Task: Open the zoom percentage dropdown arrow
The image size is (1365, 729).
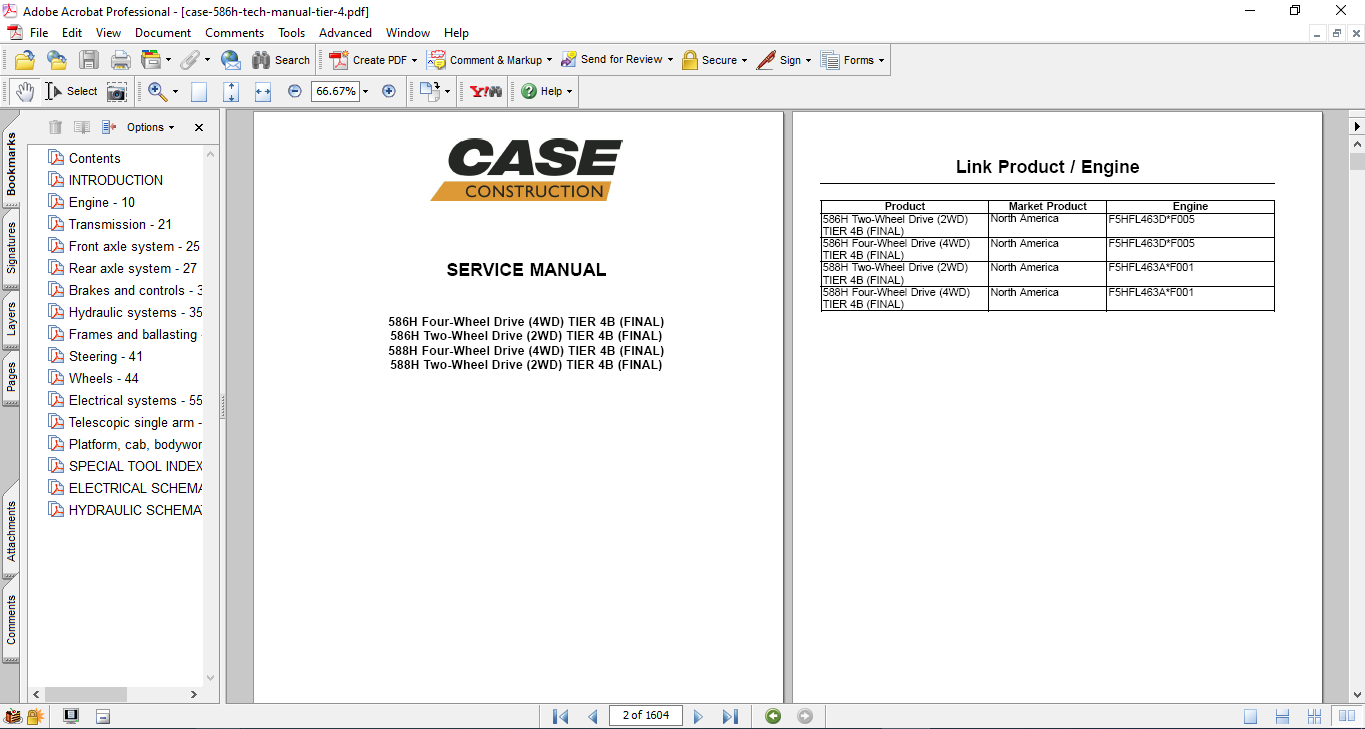Action: [365, 92]
